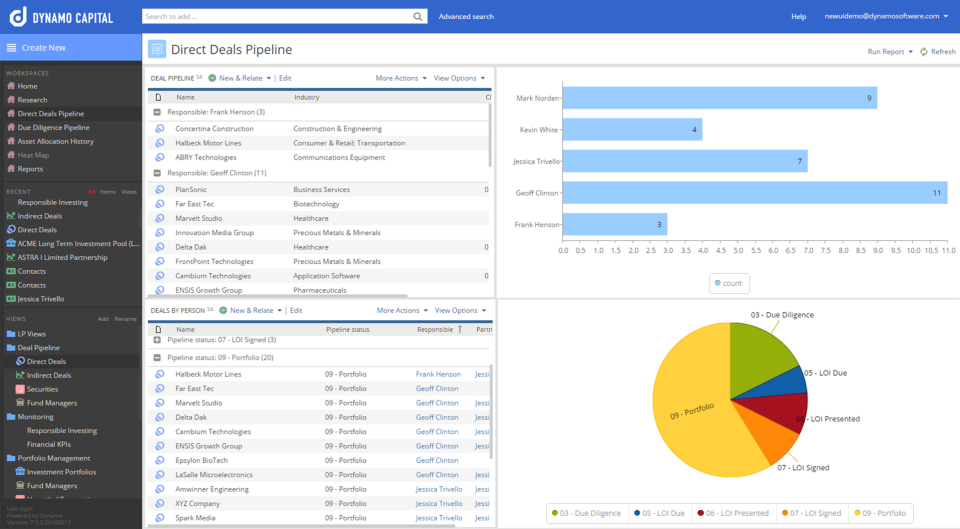Viewport: 960px width, 529px height.
Task: Expand Pipeline status 07 - LOI Signed group
Action: coord(157,340)
